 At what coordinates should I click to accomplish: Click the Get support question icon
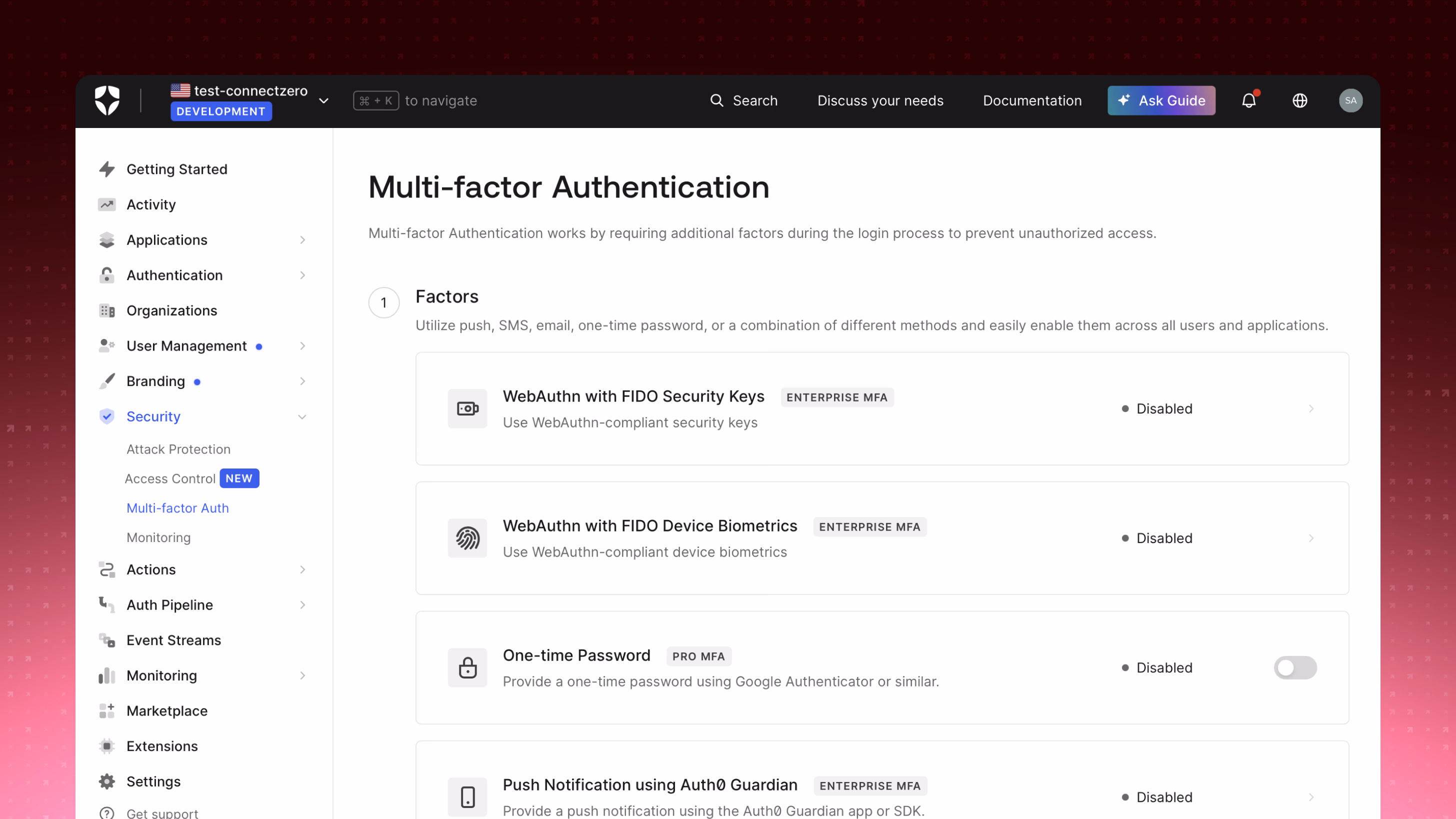point(107,813)
